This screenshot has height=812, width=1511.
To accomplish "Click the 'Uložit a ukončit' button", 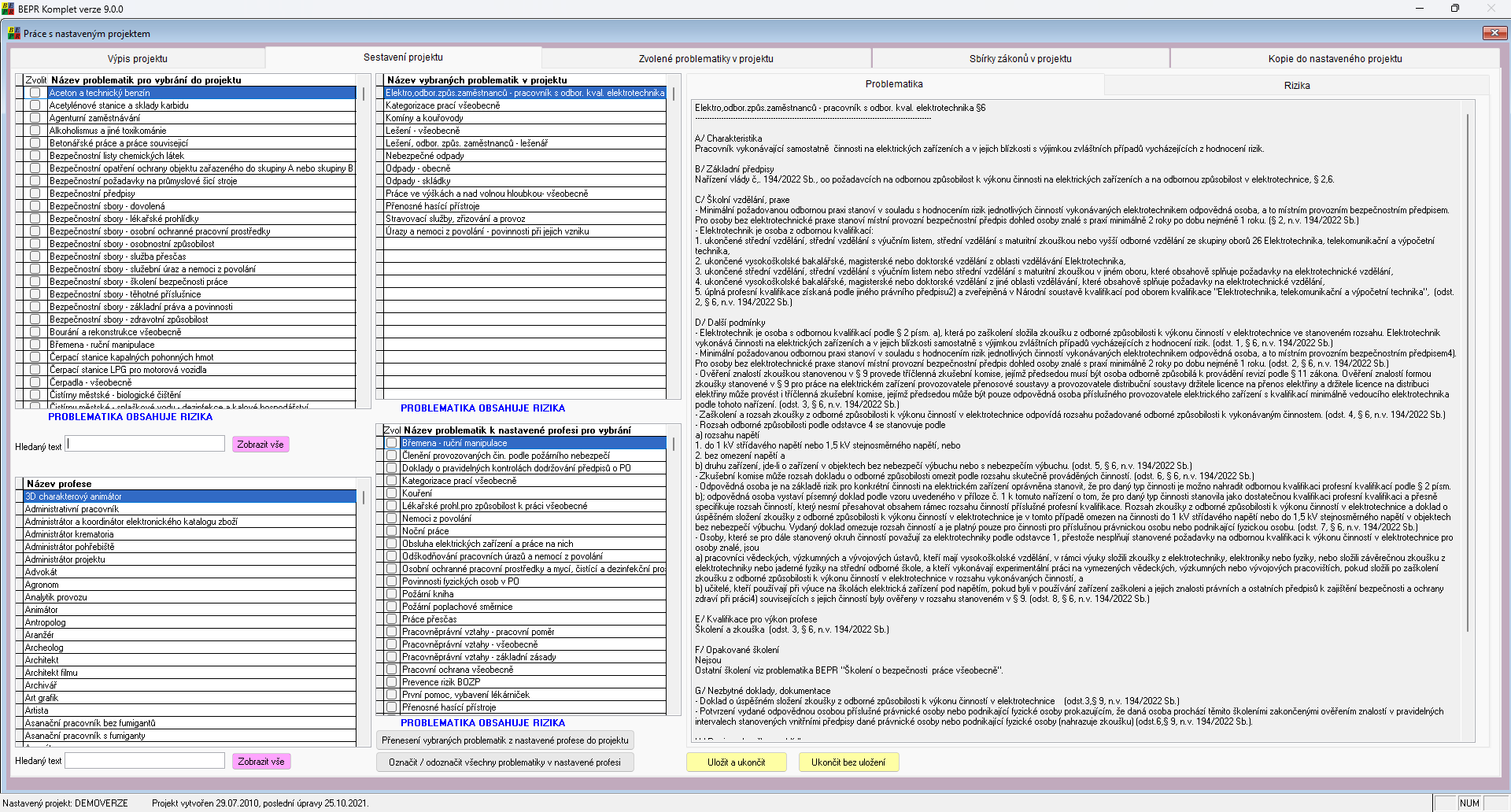I will coord(737,762).
